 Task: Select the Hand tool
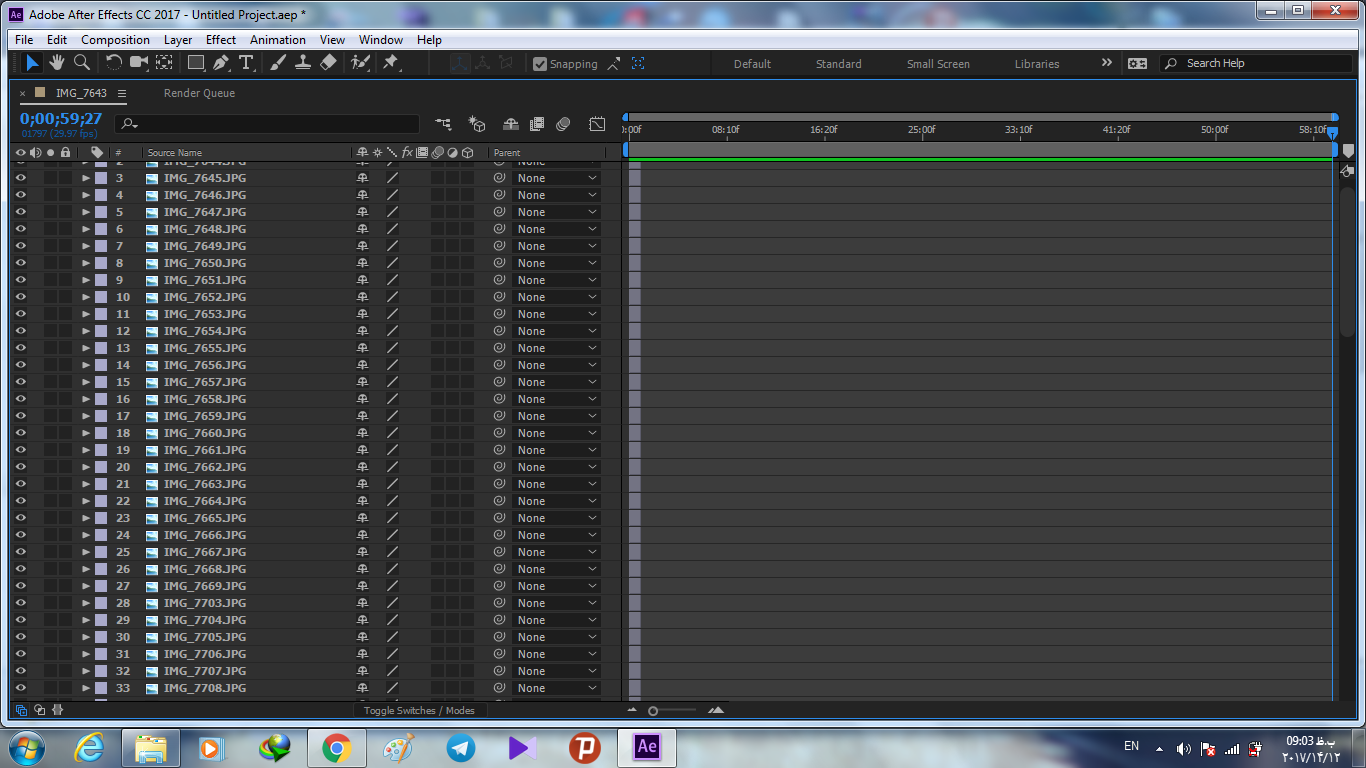(57, 62)
